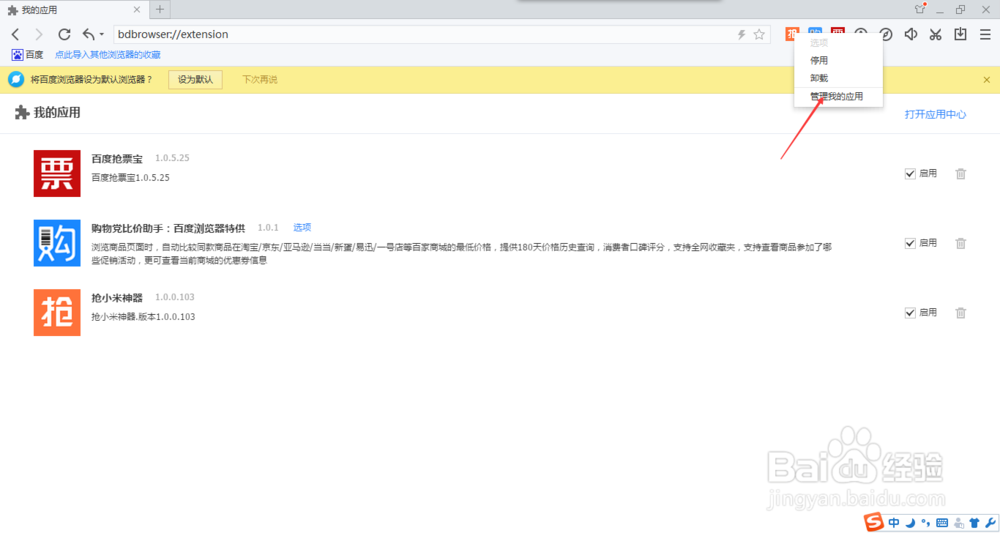Click the 百度抢票宝 red app icon
Screen dimensions: 1000x533
coord(57,173)
